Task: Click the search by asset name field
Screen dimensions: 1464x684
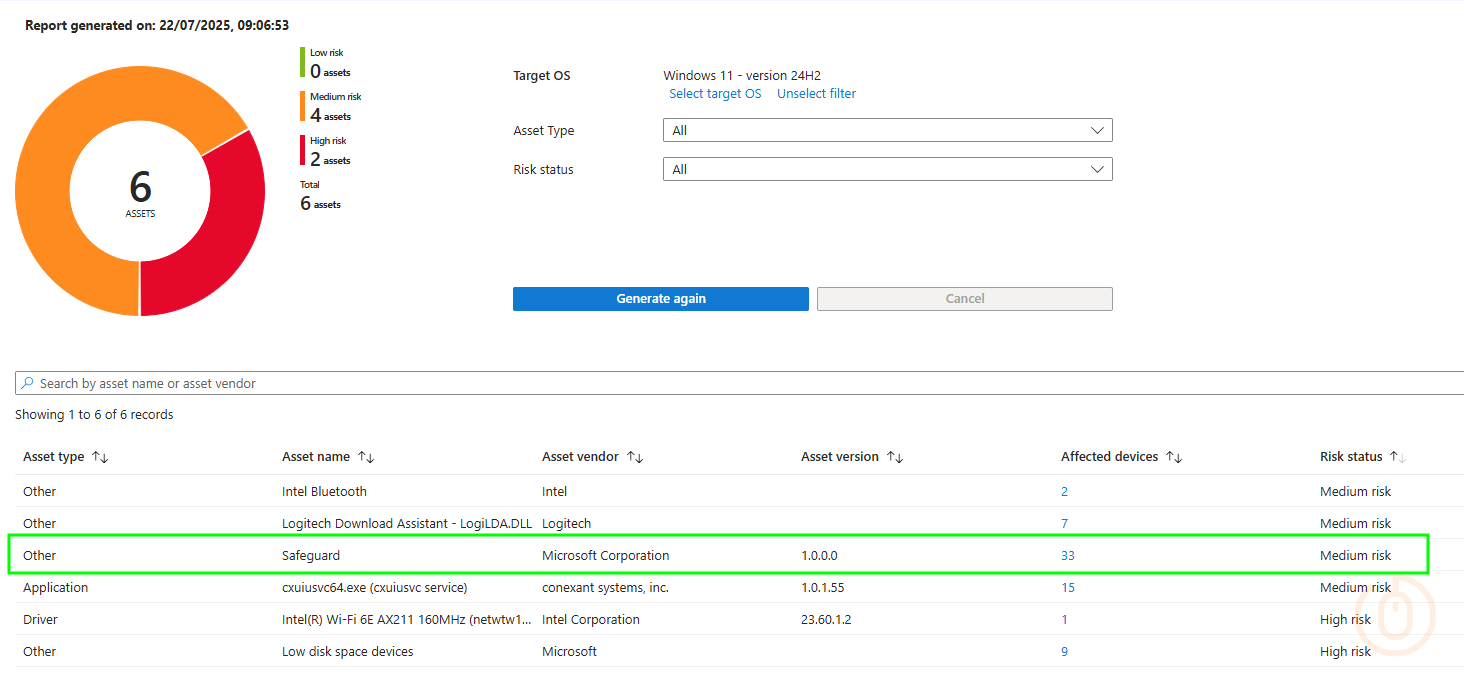Action: tap(700, 384)
